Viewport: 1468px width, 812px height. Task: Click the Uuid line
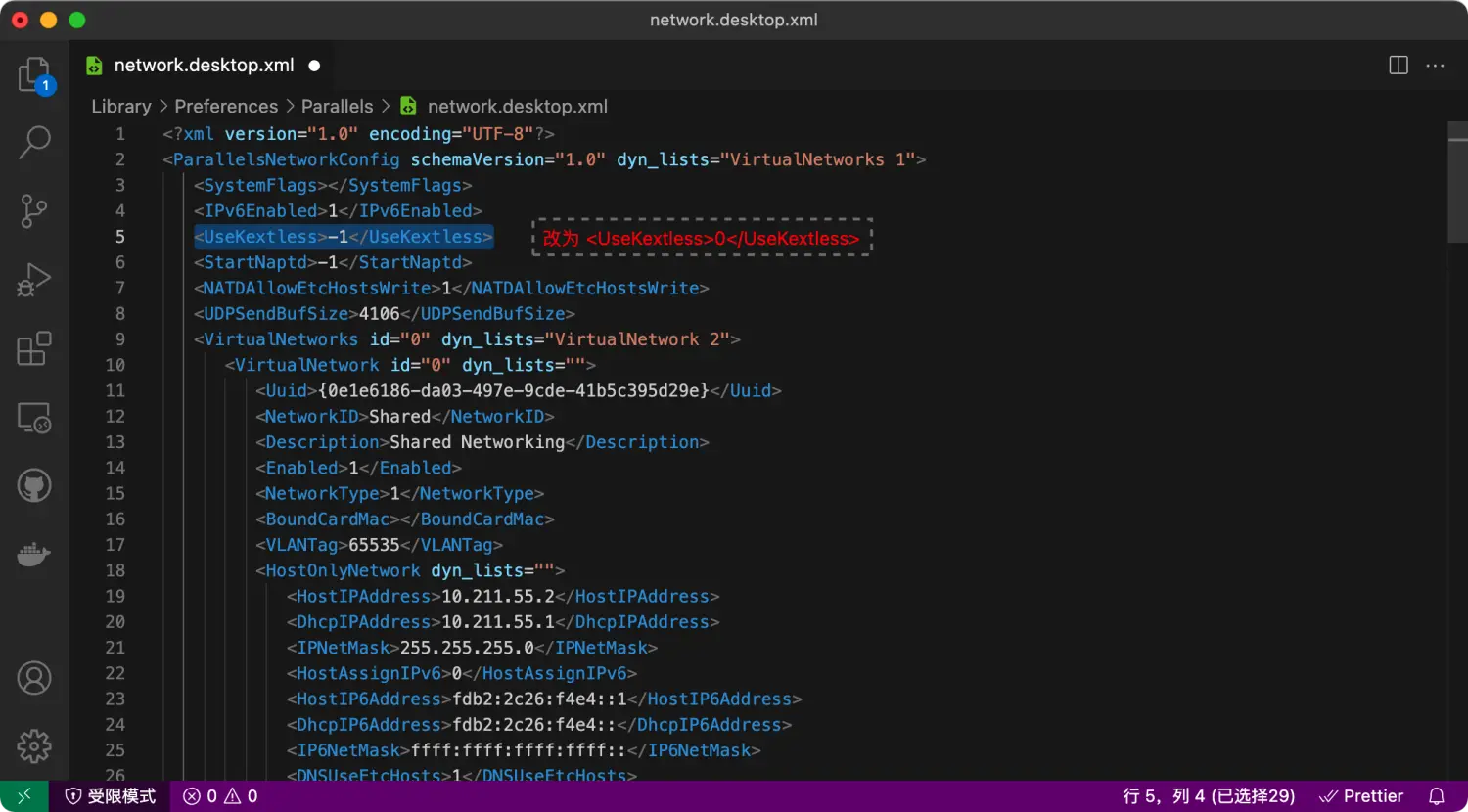(519, 390)
